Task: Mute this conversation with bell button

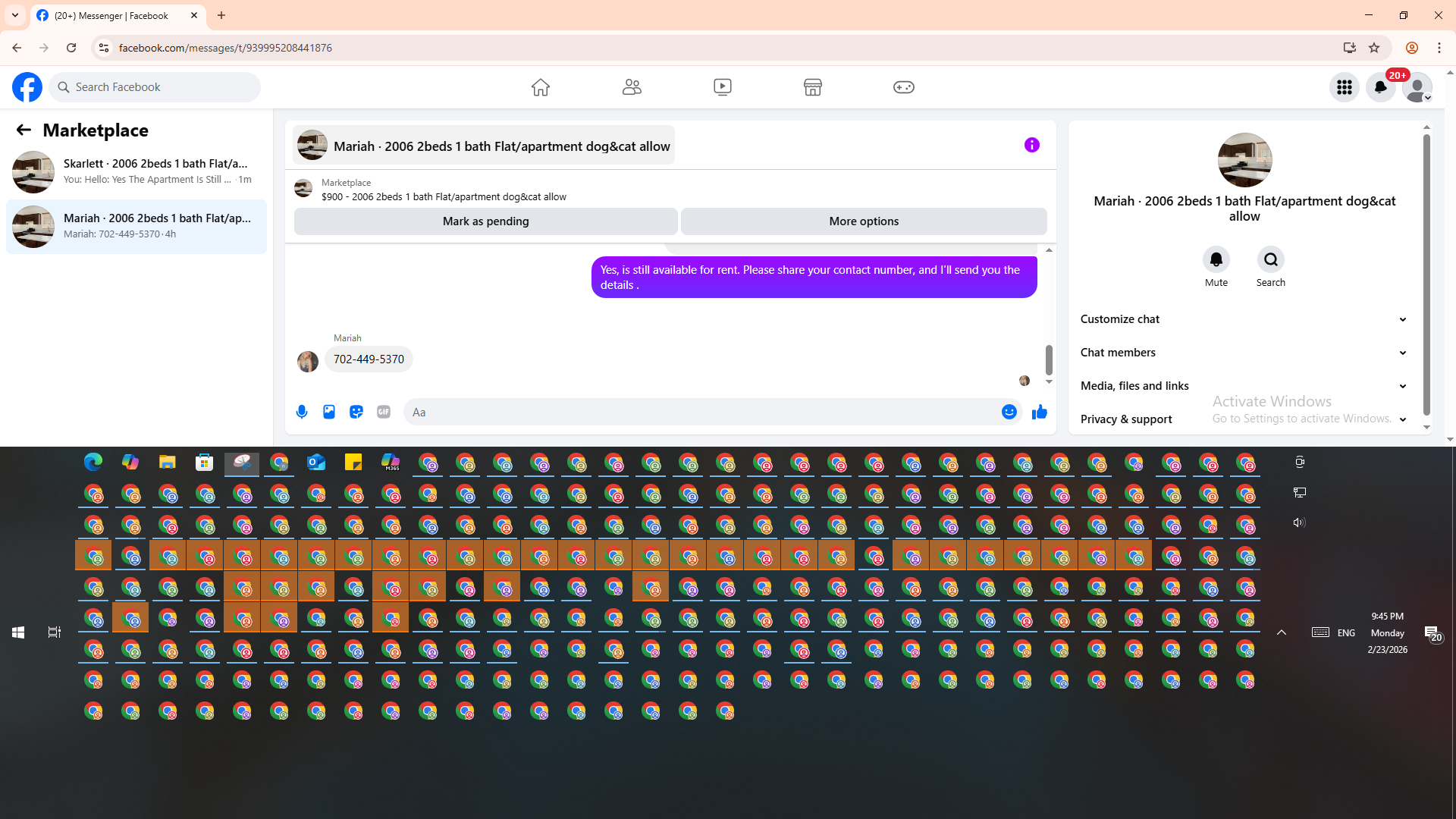Action: [1216, 260]
